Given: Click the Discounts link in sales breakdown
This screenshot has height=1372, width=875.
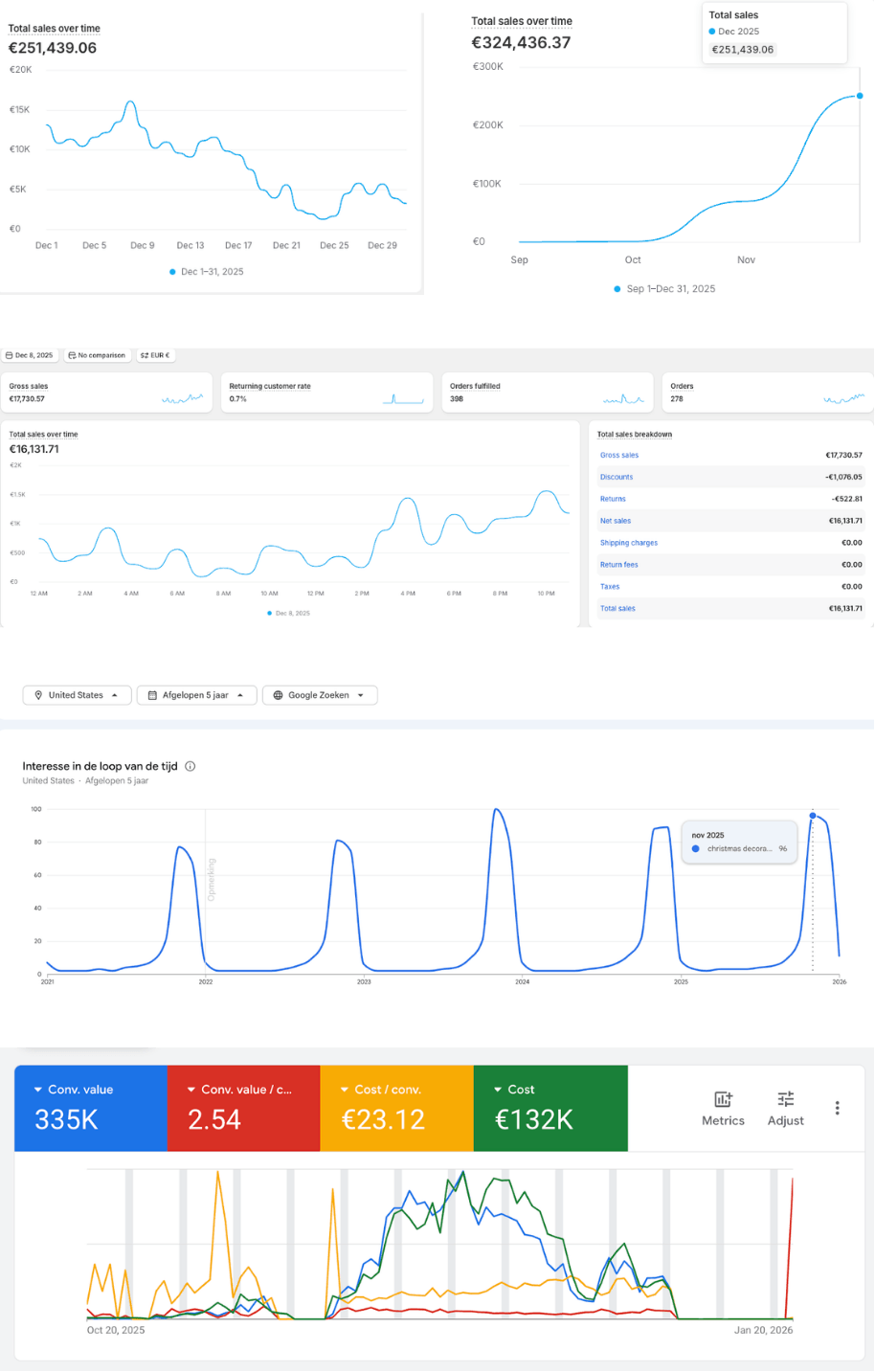Looking at the screenshot, I should 617,477.
